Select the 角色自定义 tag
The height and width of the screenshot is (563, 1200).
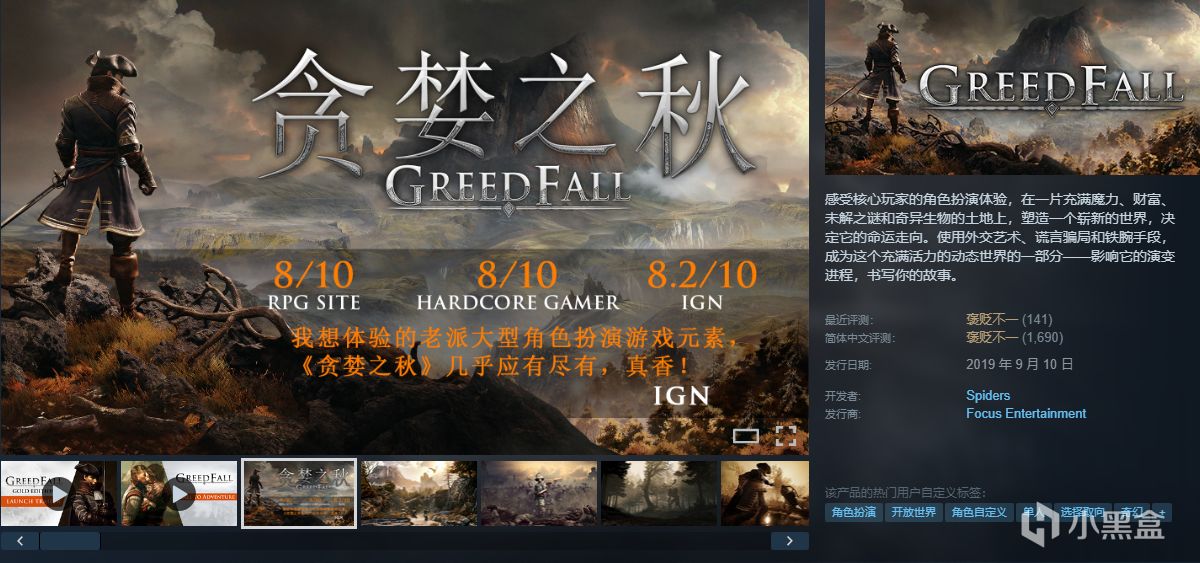pos(979,512)
